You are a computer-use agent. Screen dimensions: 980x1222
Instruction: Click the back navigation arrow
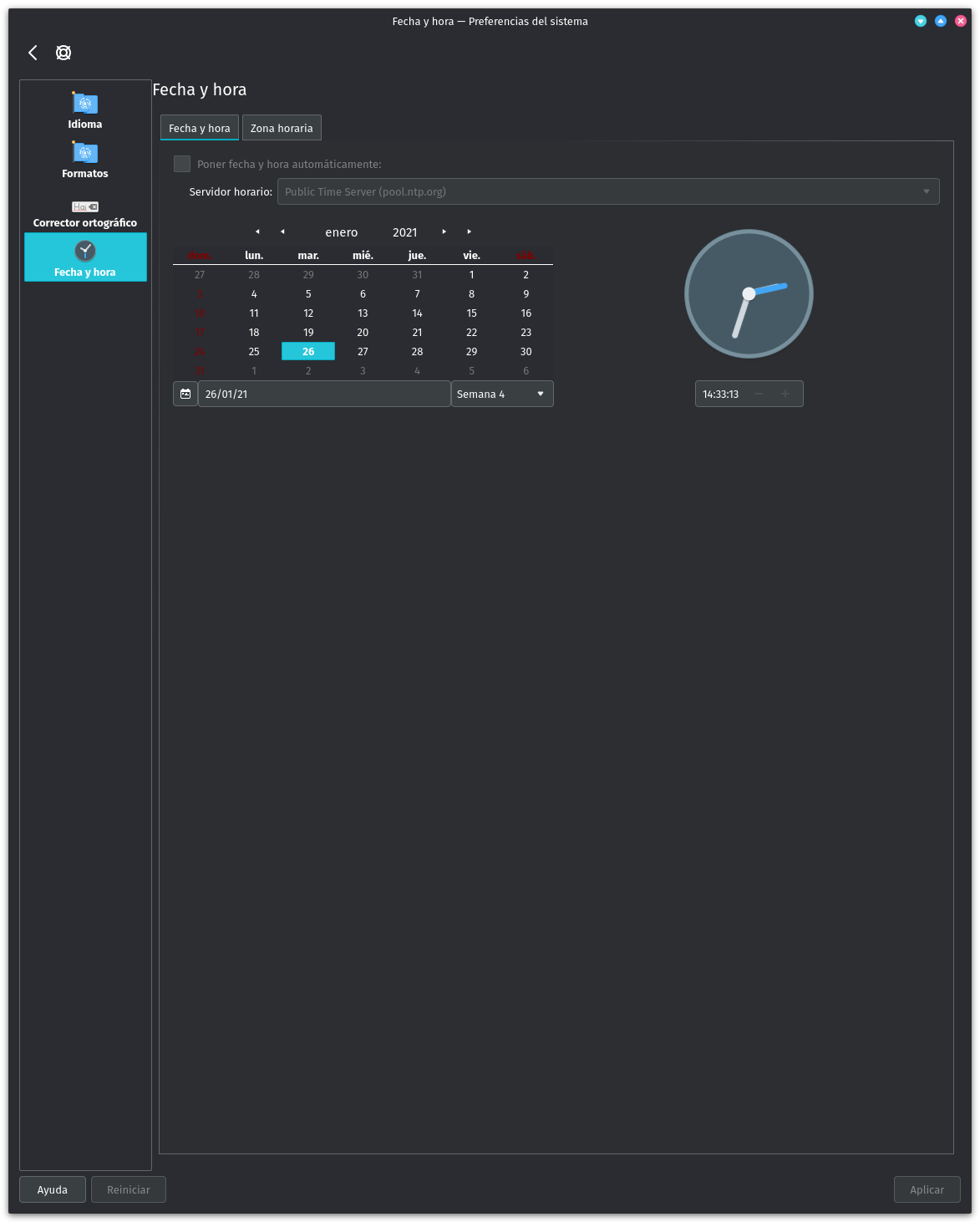coord(32,52)
